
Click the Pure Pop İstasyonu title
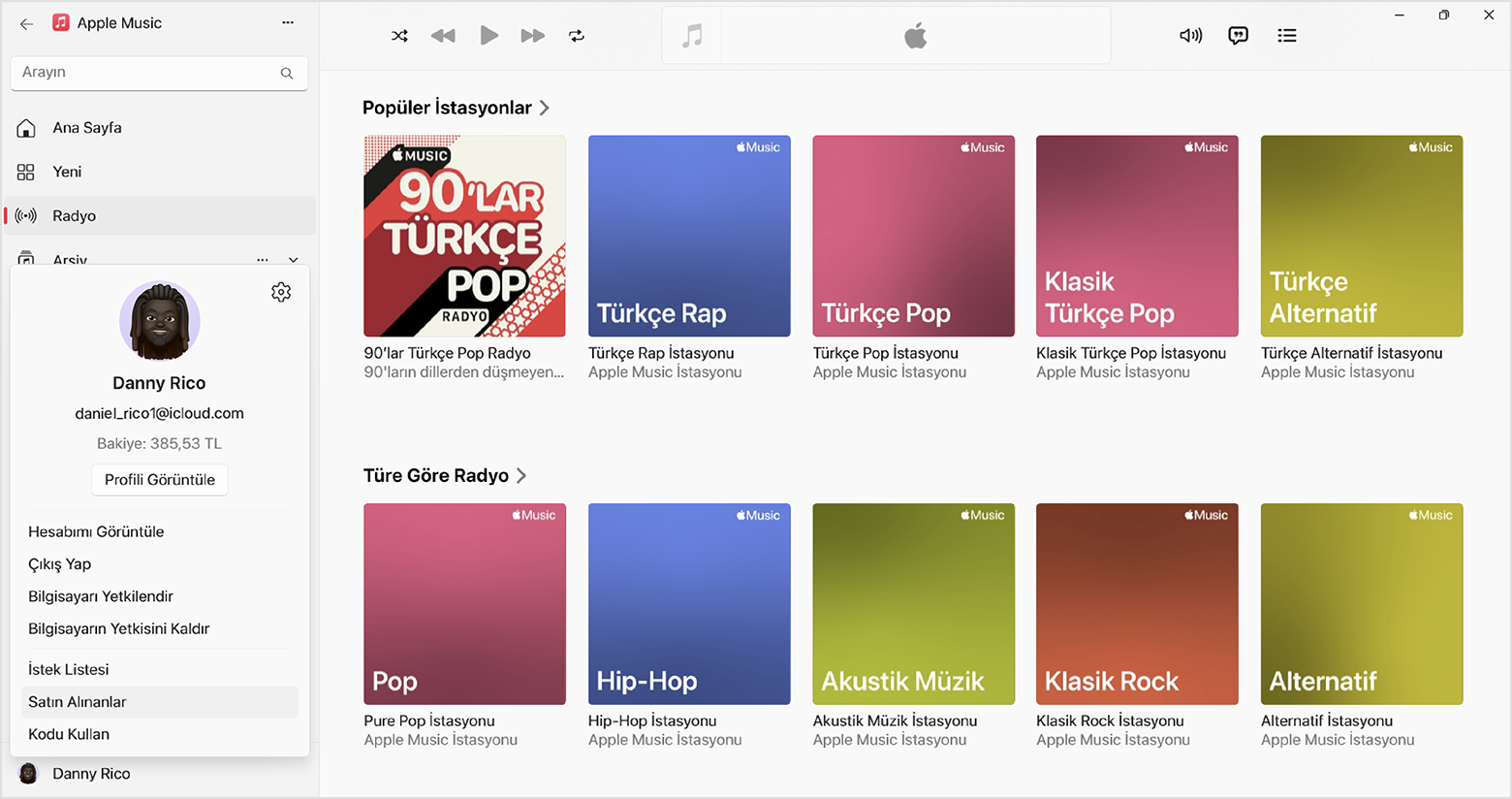(429, 720)
